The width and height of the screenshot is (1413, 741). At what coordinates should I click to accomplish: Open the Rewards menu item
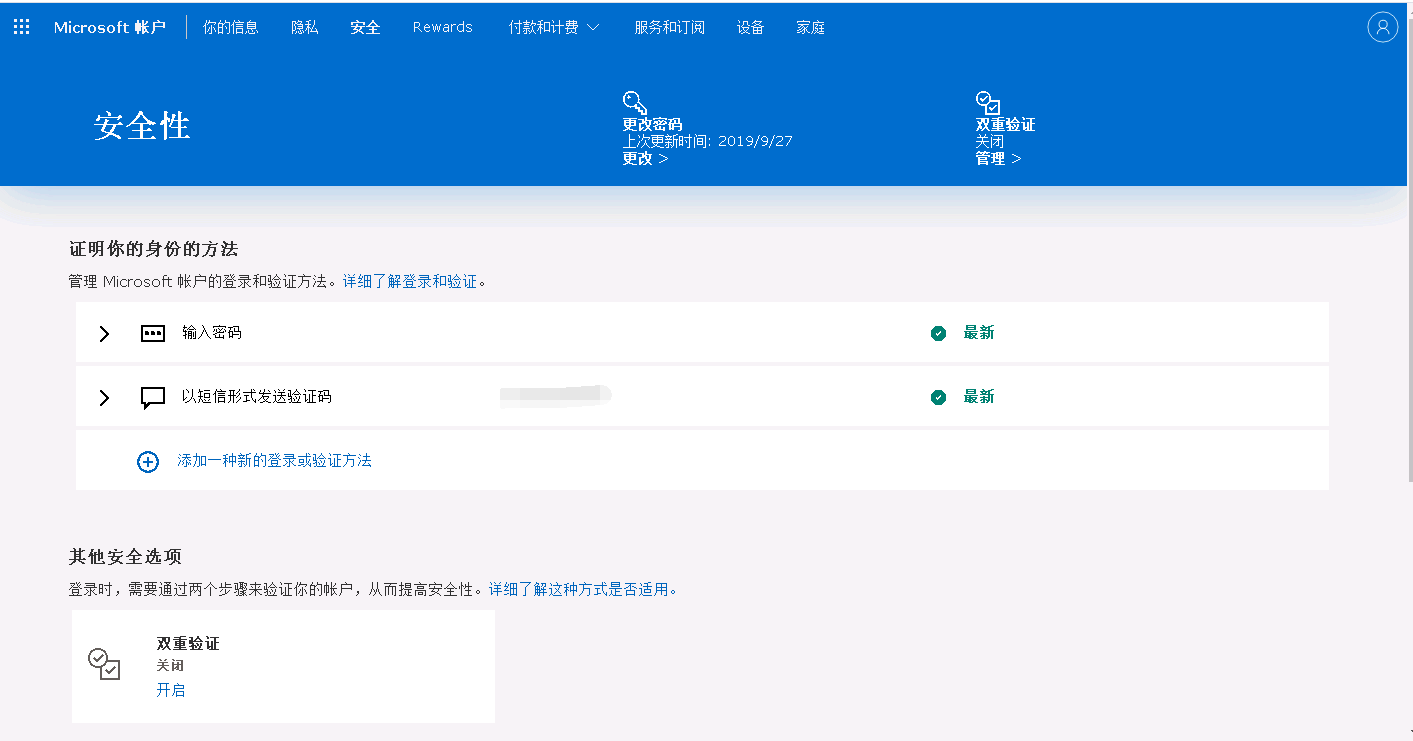pyautogui.click(x=442, y=27)
